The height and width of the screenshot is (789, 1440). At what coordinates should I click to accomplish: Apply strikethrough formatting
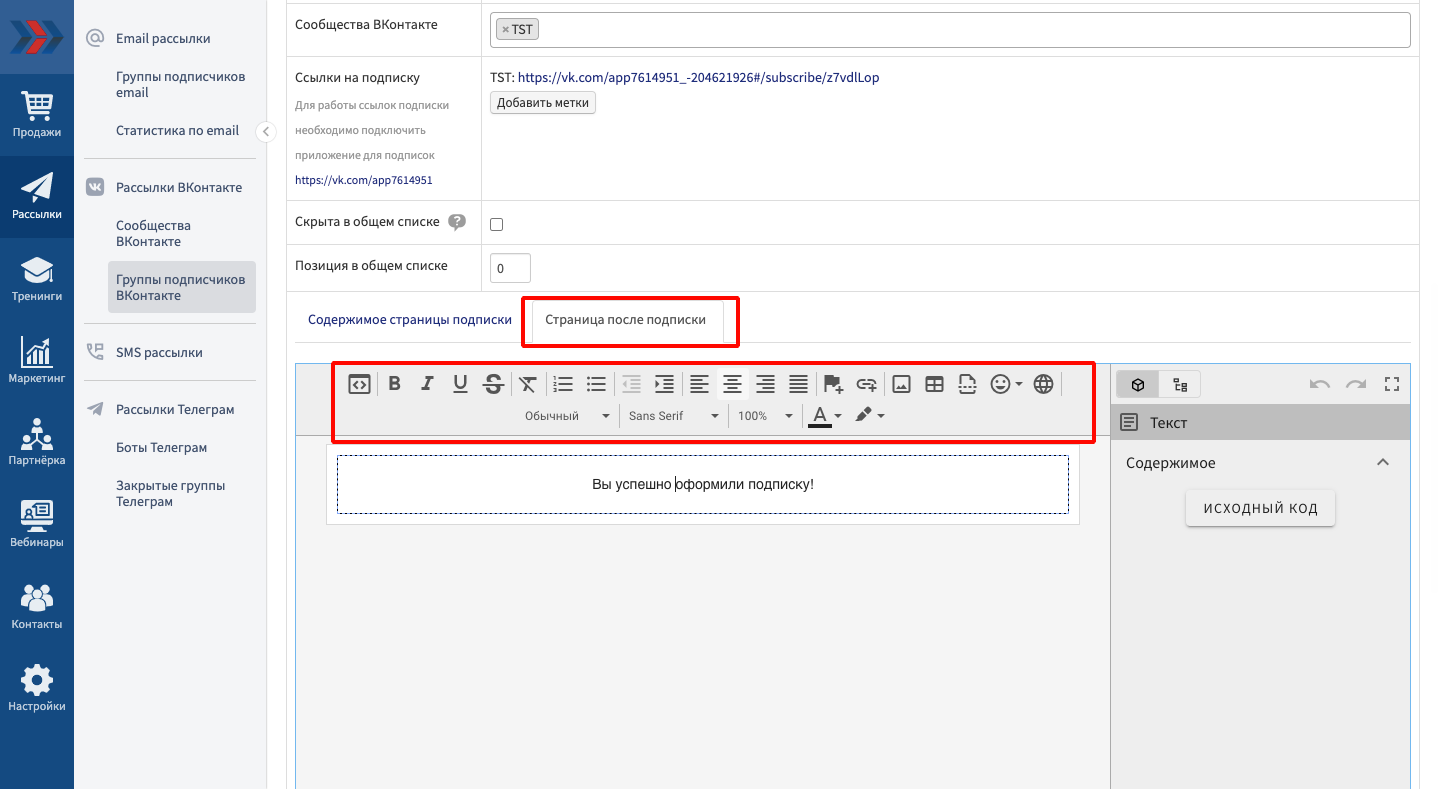coord(493,383)
